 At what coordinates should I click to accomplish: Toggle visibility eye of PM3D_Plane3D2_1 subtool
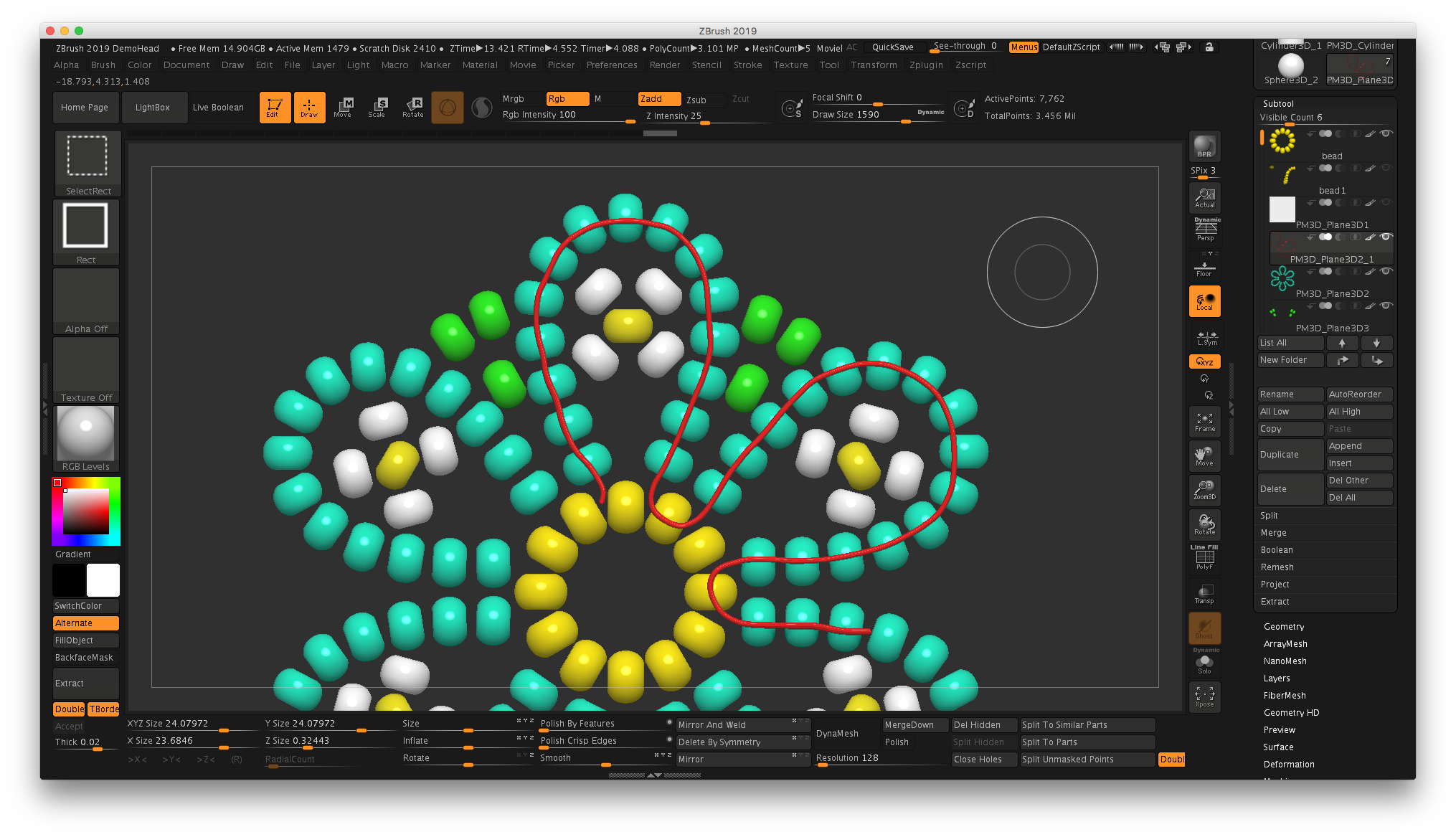tap(1386, 237)
